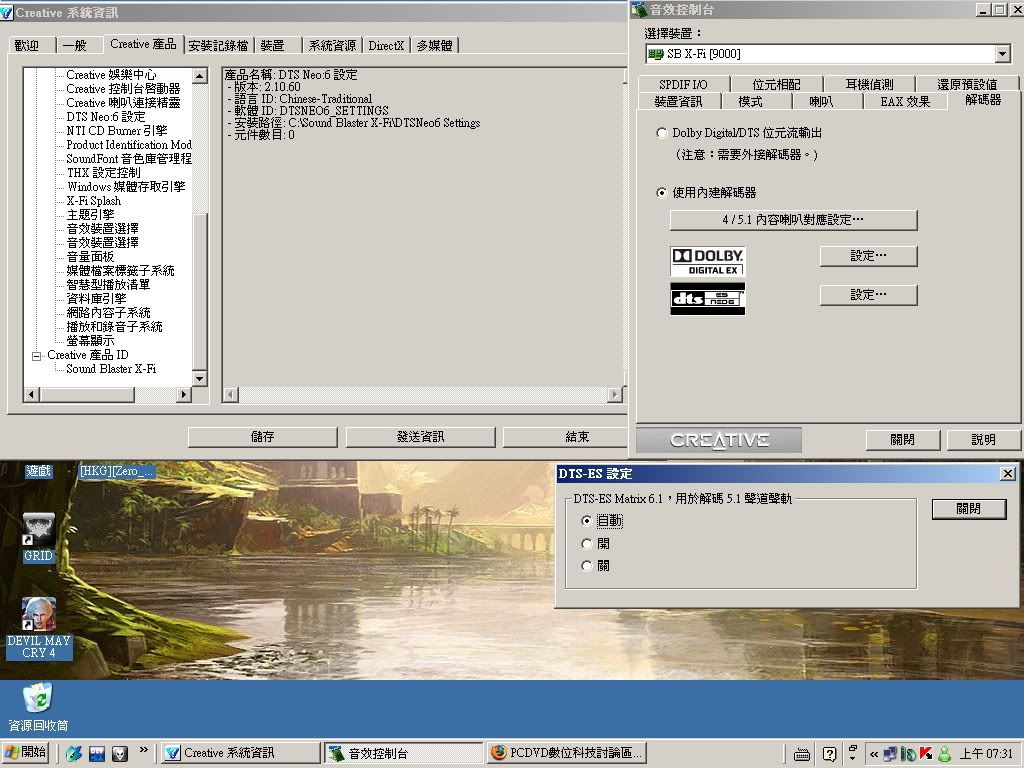
Task: Click the red K antivirus tray icon
Action: click(x=925, y=754)
